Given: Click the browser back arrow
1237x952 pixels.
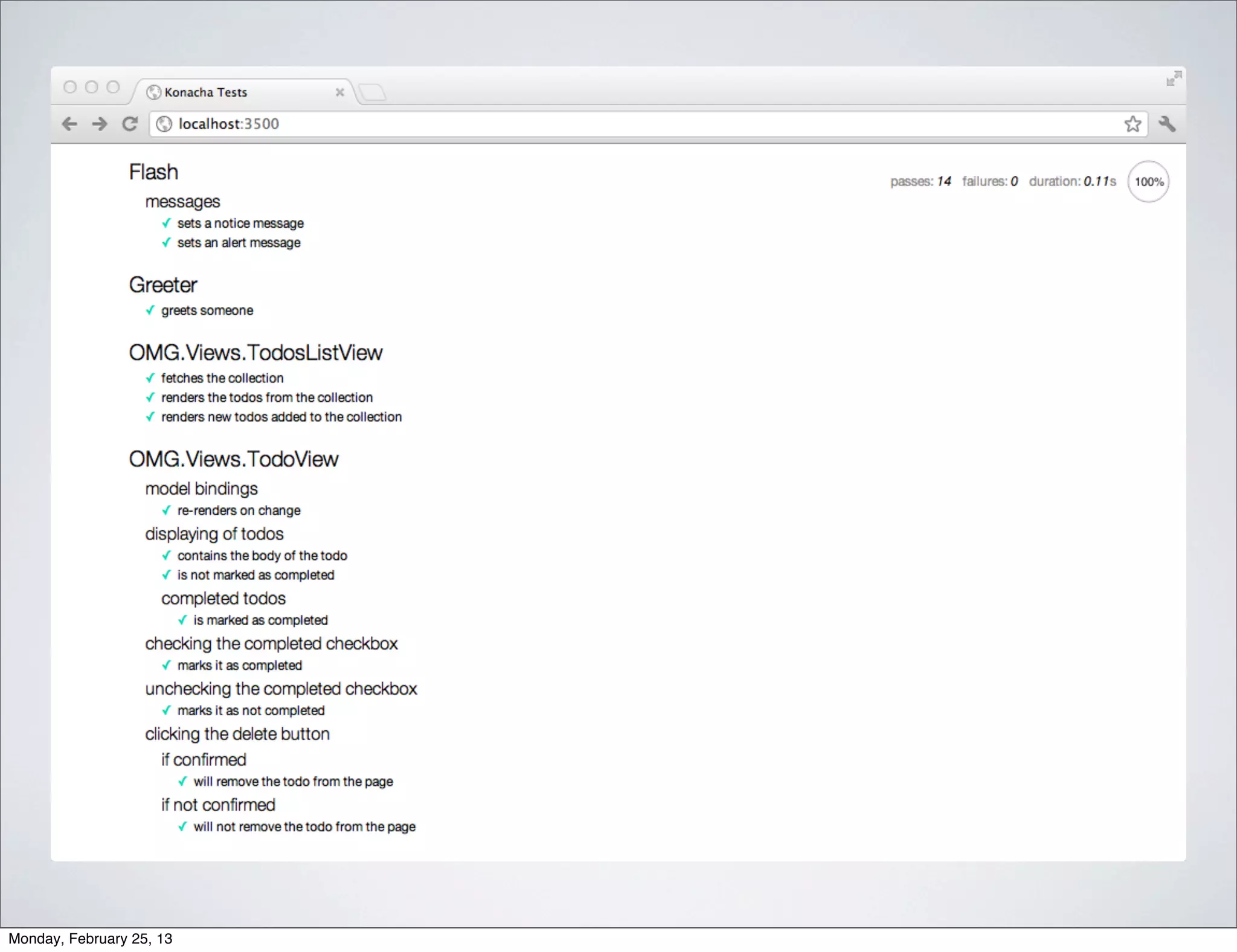Looking at the screenshot, I should pyautogui.click(x=70, y=124).
